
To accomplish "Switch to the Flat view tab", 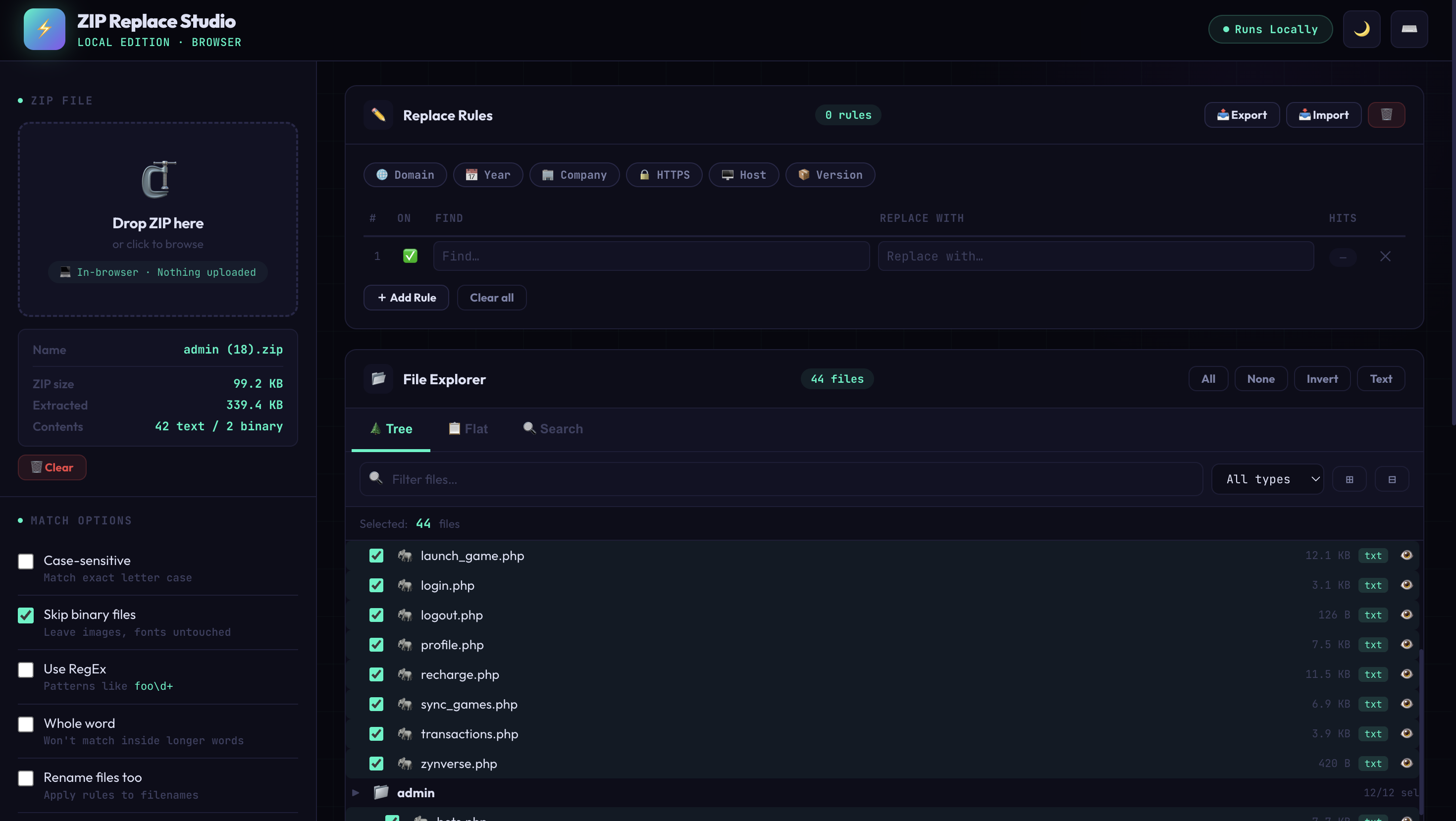I will tap(468, 429).
